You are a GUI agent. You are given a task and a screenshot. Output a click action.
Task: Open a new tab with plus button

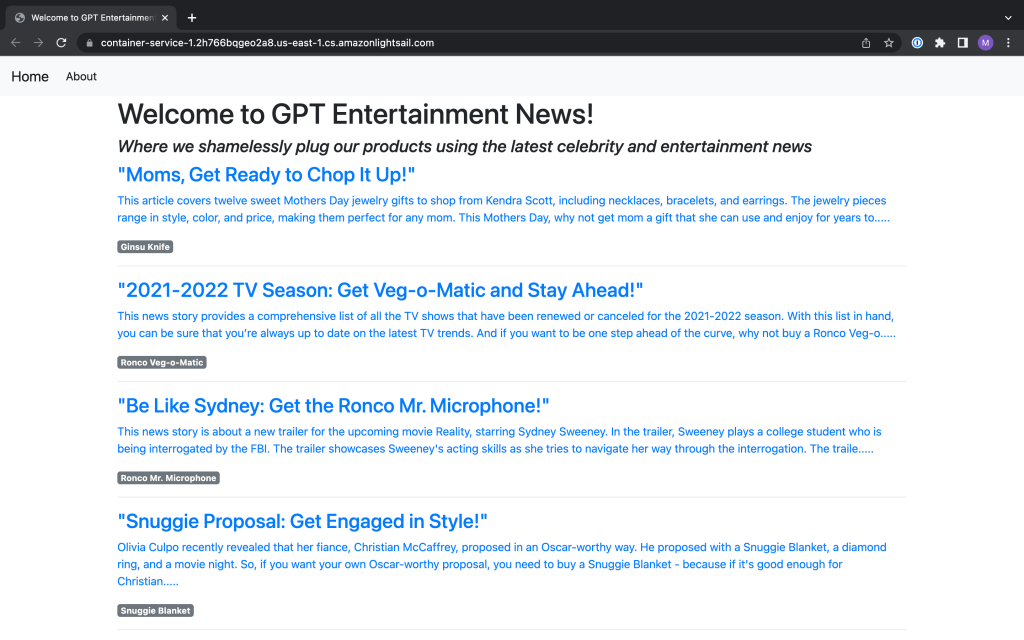[x=192, y=18]
